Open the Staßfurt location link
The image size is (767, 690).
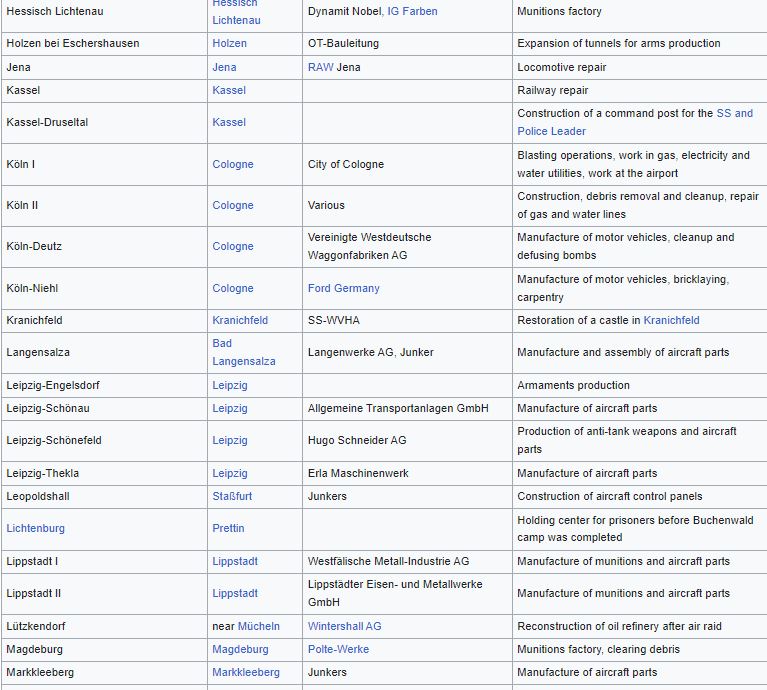[233, 496]
